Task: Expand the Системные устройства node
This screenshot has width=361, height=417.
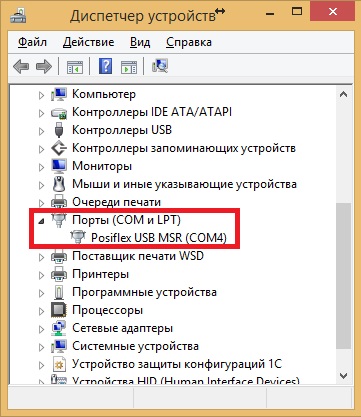Action: 41,347
